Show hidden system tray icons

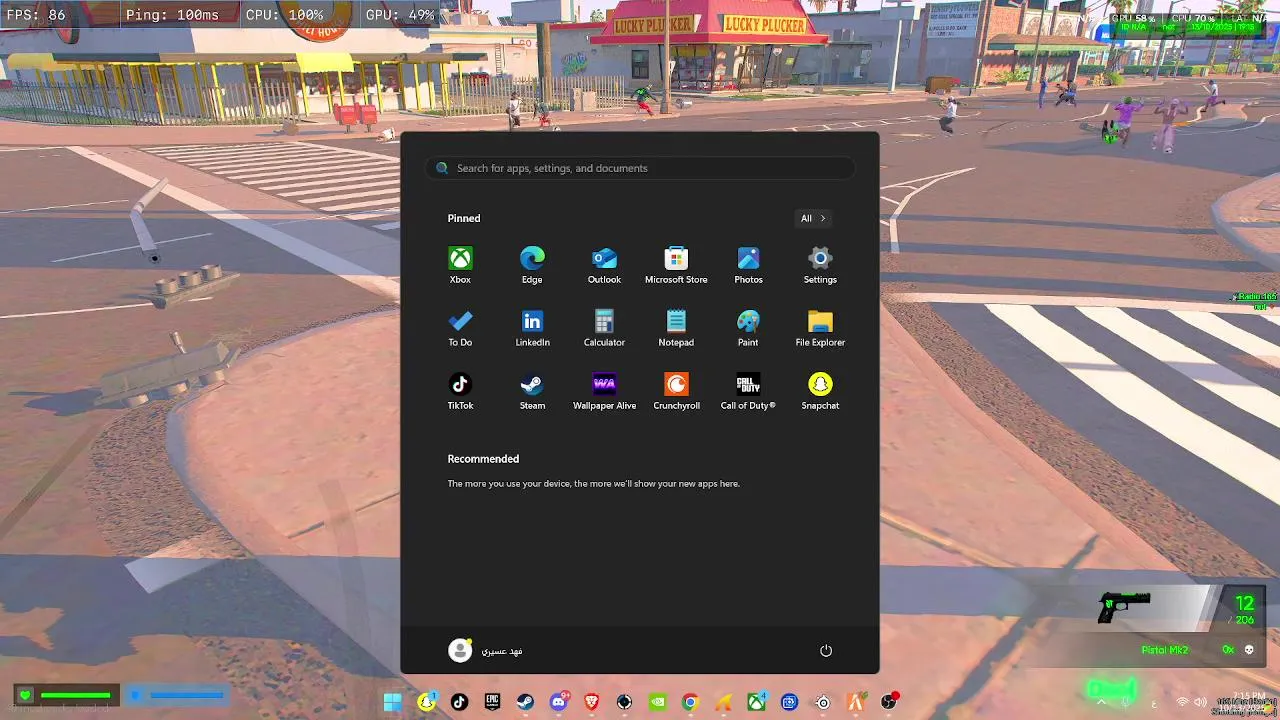tap(1101, 702)
